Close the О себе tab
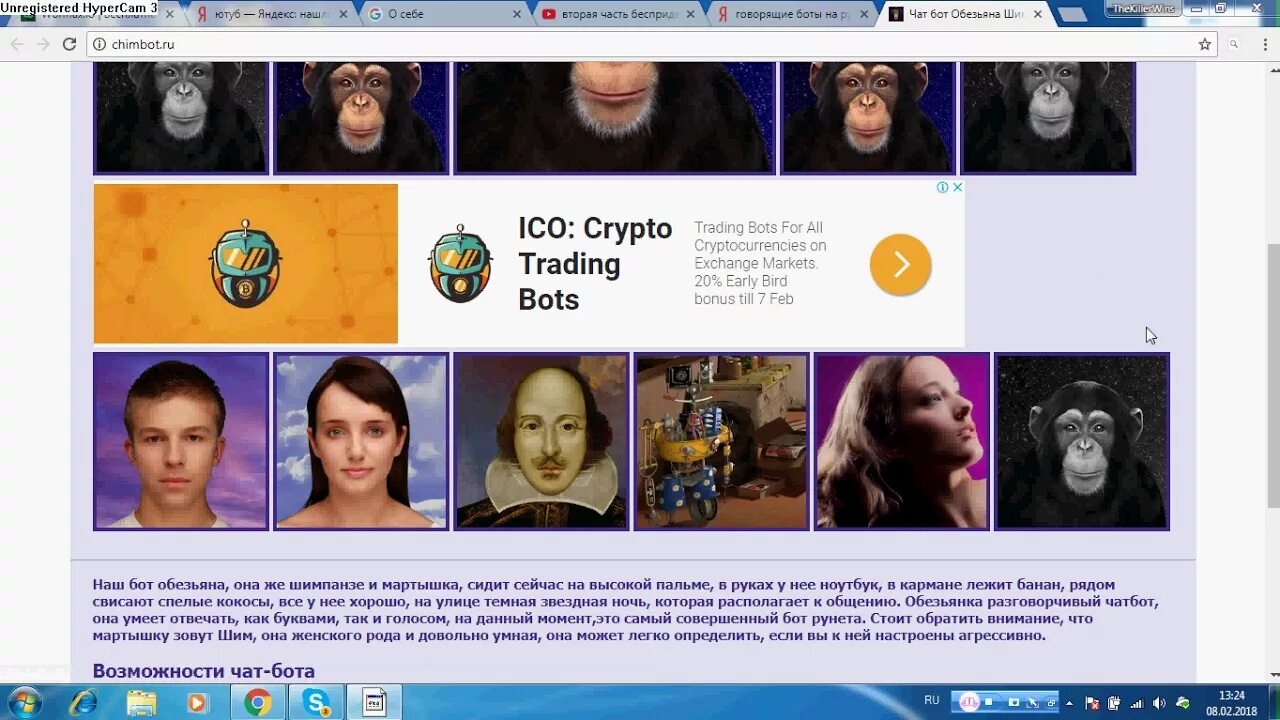The image size is (1280, 720). point(517,14)
